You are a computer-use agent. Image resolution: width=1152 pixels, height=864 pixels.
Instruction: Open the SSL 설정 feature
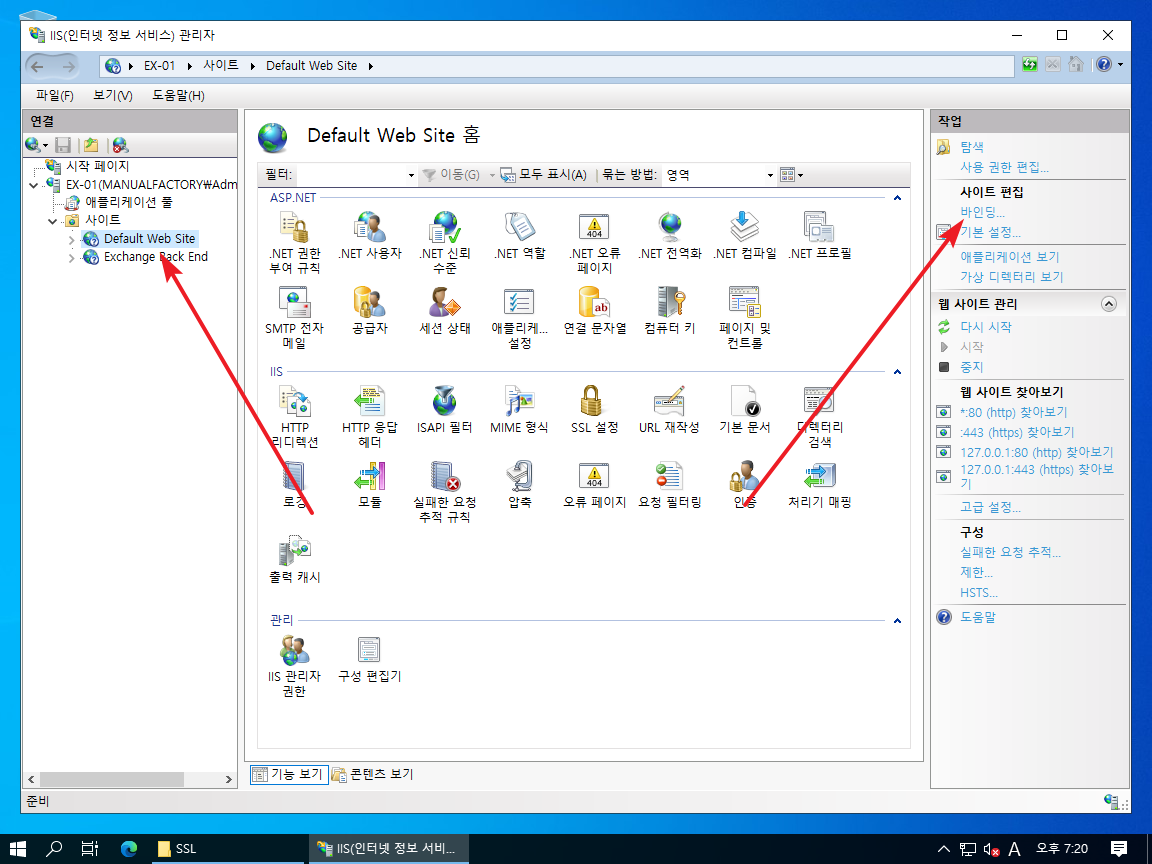coord(594,409)
